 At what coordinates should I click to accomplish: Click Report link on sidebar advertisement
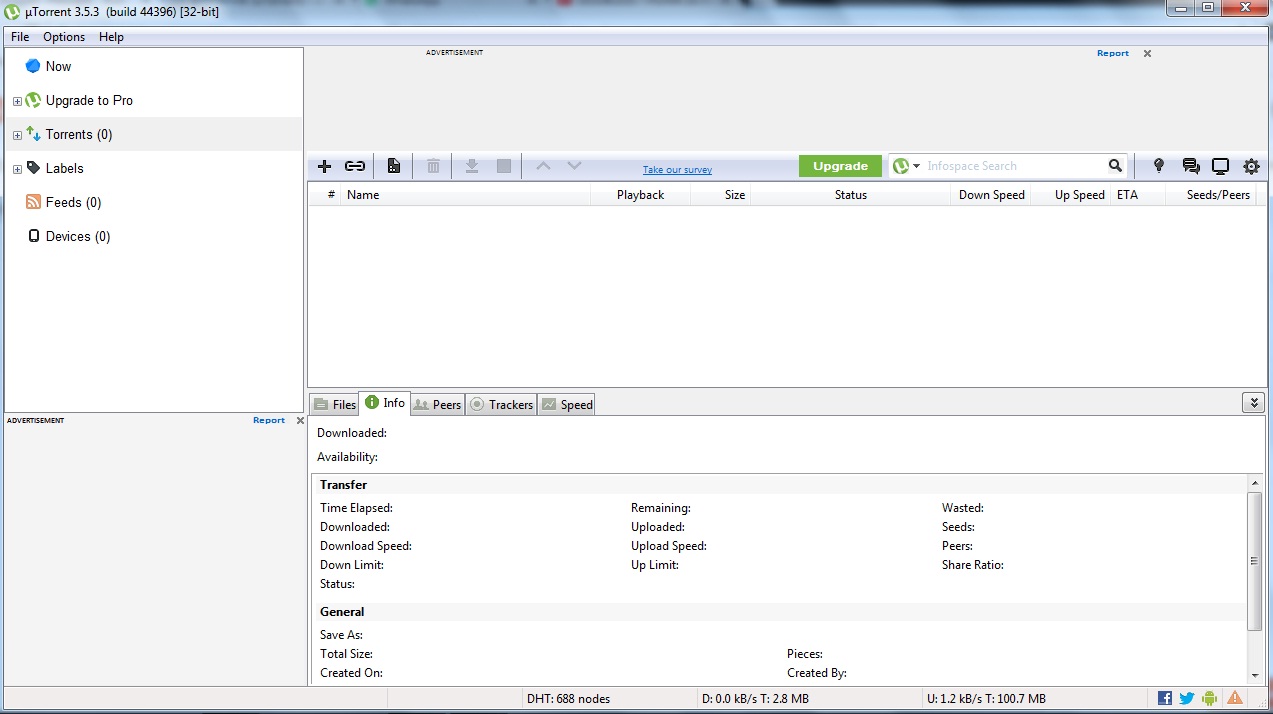pyautogui.click(x=269, y=420)
